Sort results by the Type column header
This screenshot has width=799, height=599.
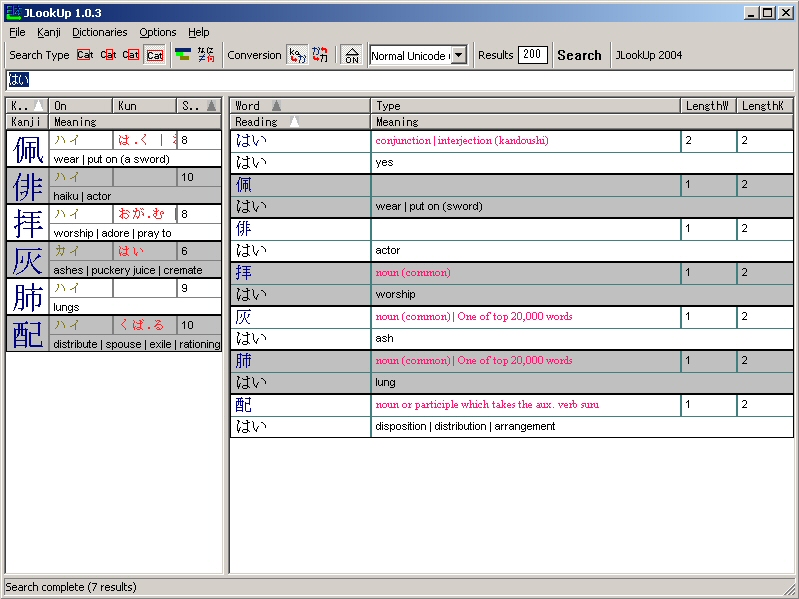525,105
